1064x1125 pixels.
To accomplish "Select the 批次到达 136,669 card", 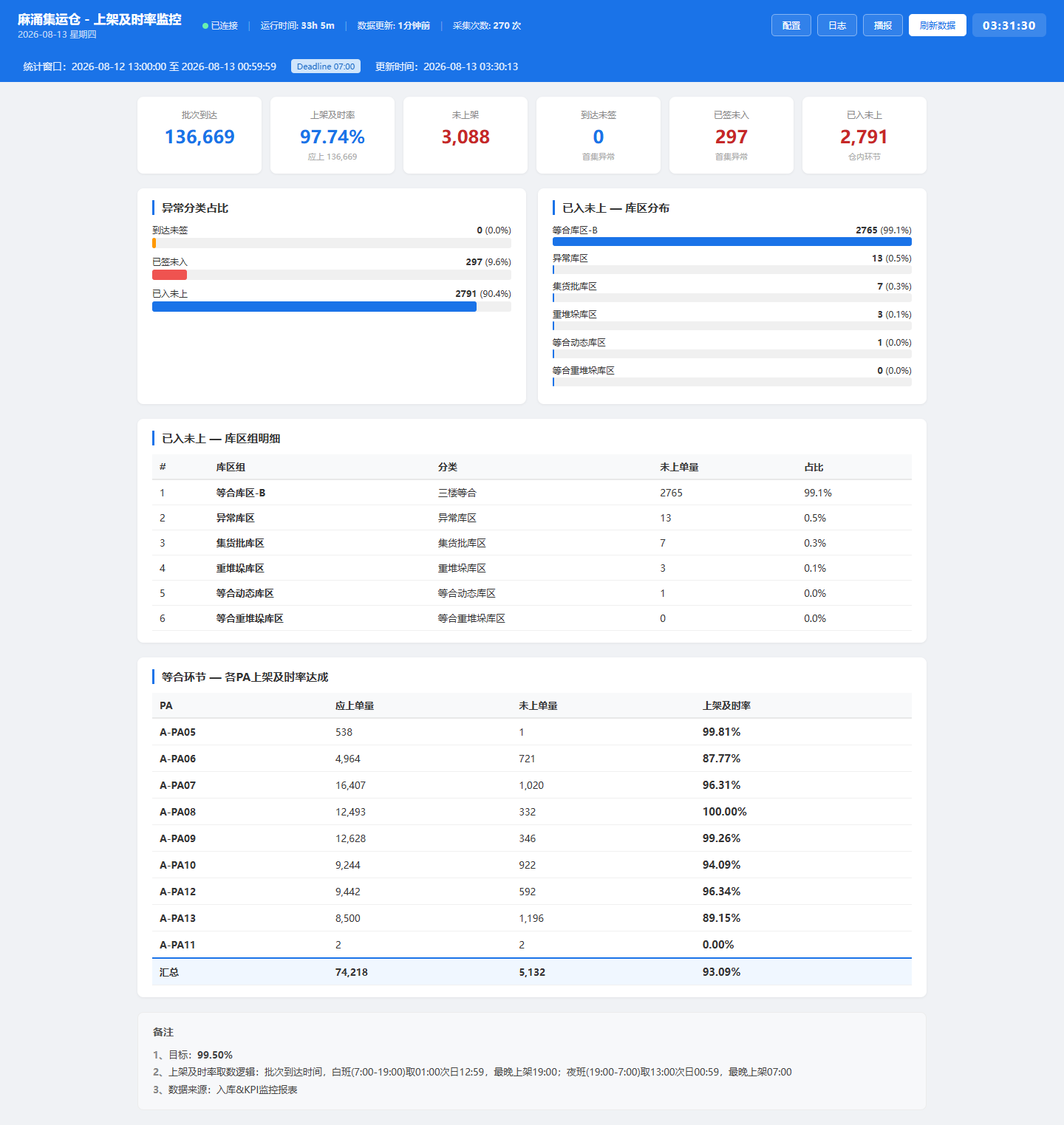I will click(199, 135).
